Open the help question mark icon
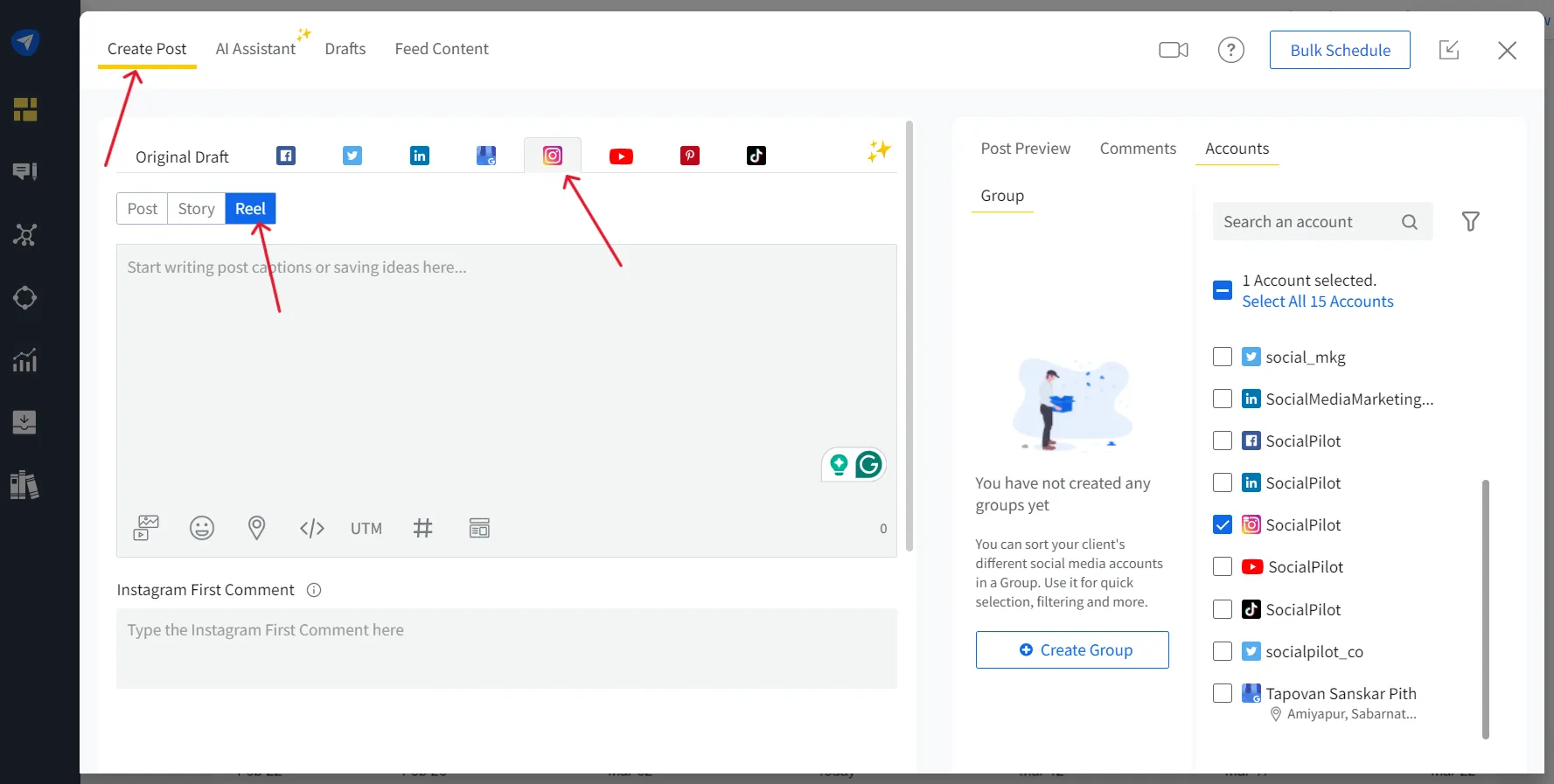This screenshot has height=784, width=1554. pos(1230,51)
